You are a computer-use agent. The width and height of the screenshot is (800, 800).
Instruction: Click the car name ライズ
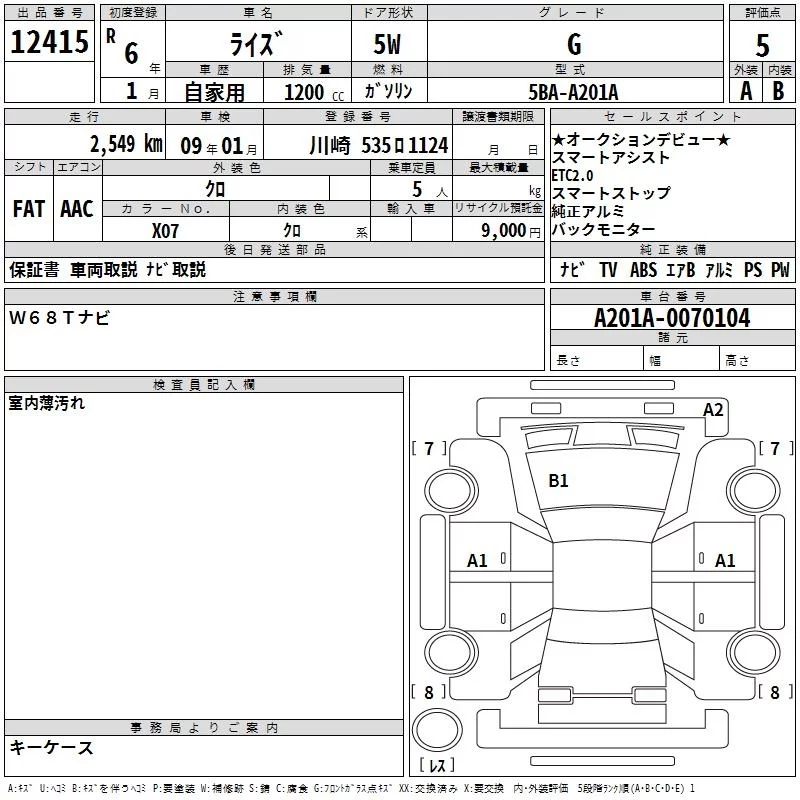pos(258,45)
